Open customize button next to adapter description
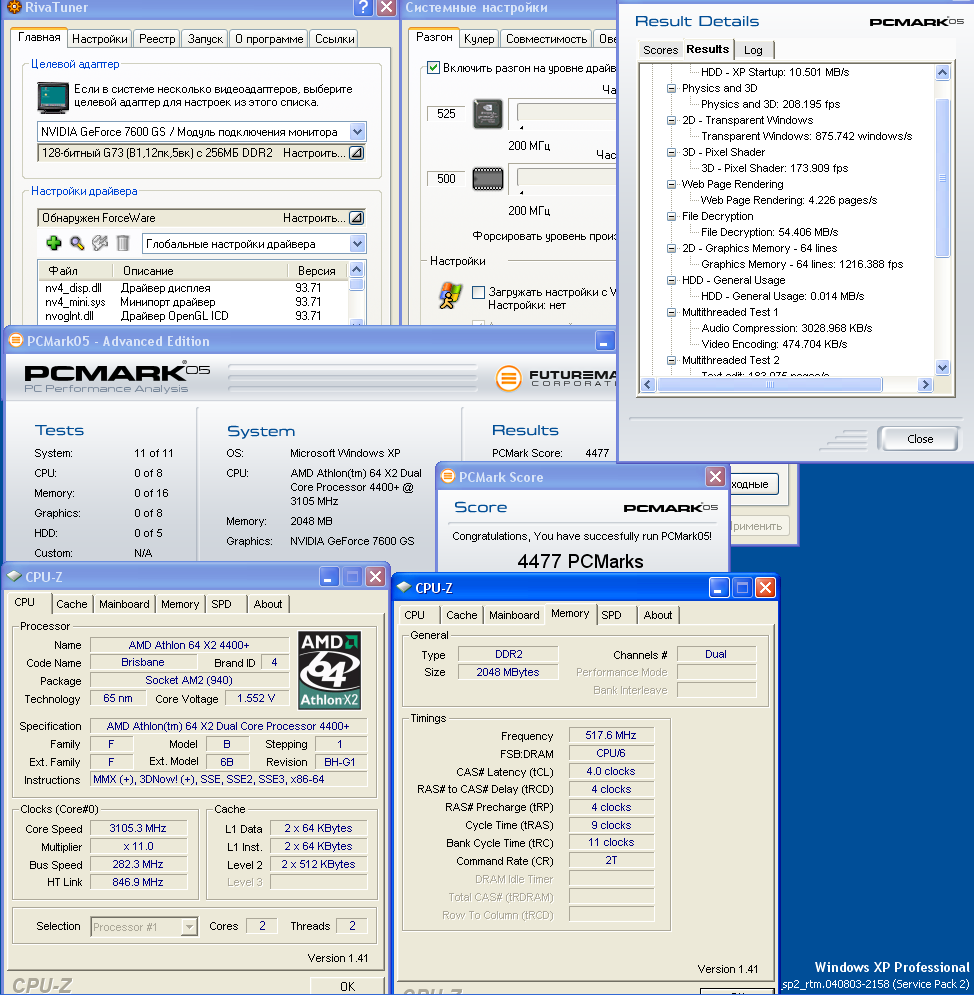Image resolution: width=974 pixels, height=995 pixels. [357, 153]
